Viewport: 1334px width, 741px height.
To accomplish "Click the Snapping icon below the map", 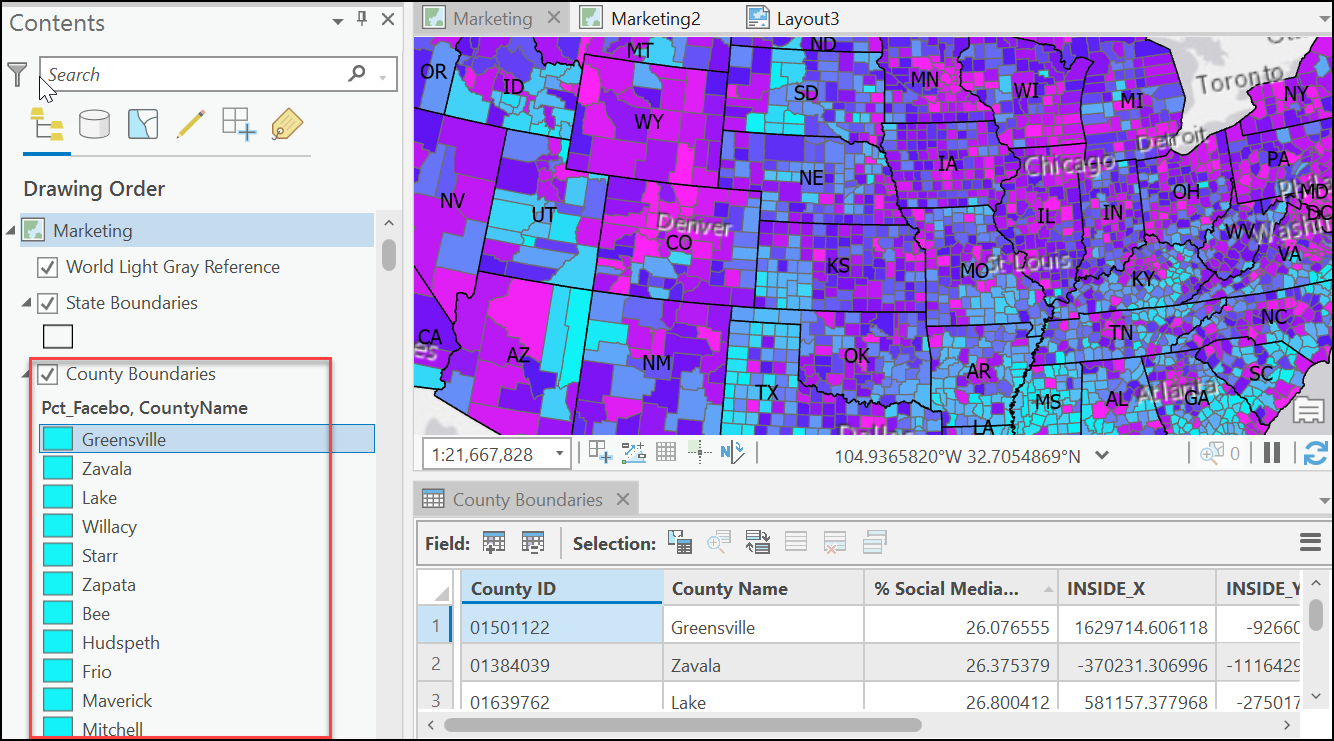I will click(600, 453).
